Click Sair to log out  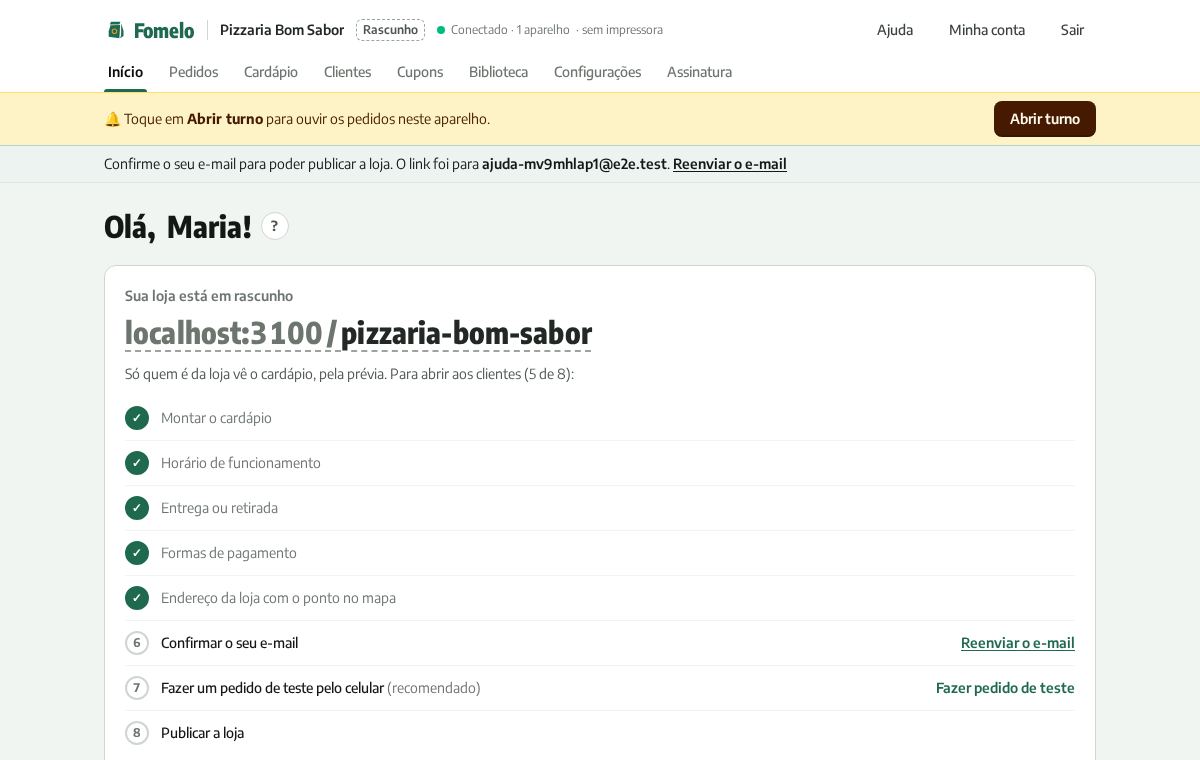(x=1072, y=30)
